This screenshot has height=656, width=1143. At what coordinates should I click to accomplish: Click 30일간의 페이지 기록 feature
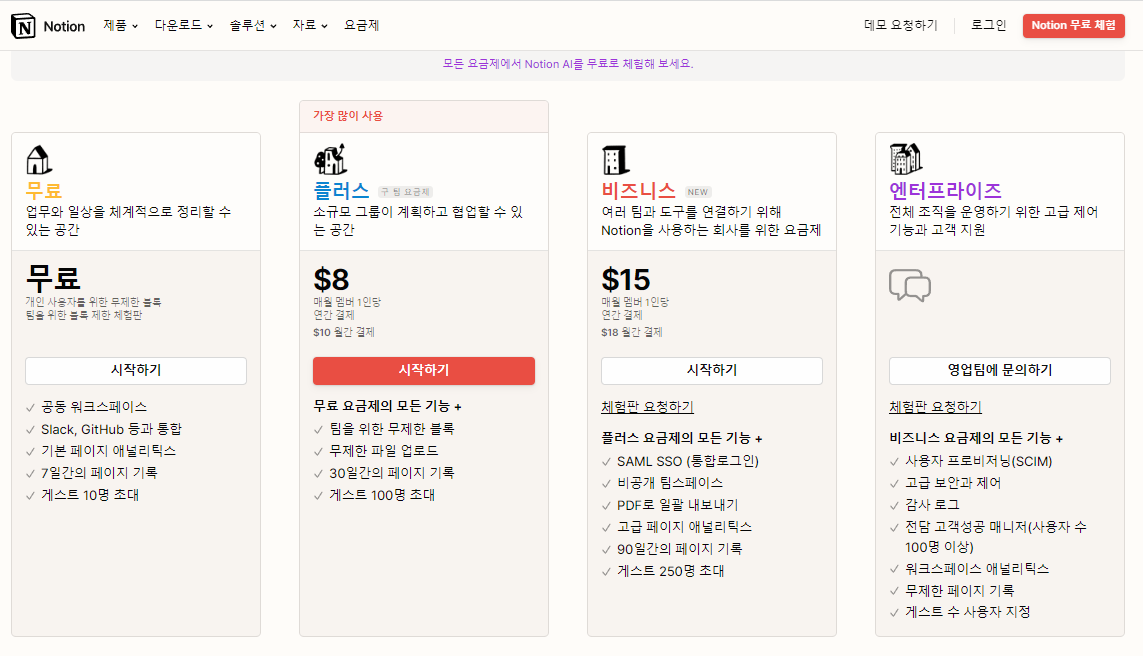(x=391, y=473)
